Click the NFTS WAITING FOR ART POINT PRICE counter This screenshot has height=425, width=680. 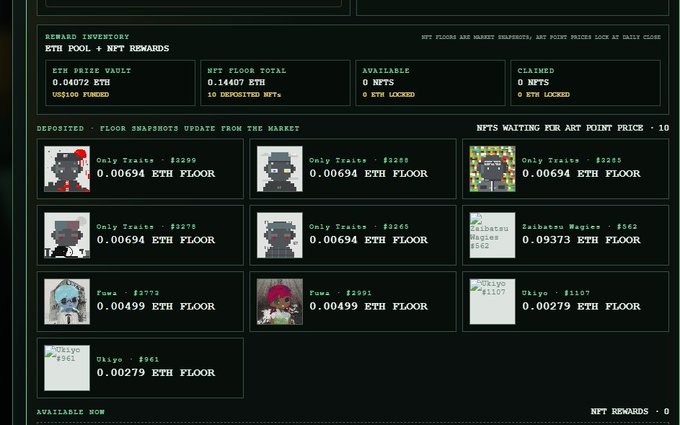[x=572, y=128]
